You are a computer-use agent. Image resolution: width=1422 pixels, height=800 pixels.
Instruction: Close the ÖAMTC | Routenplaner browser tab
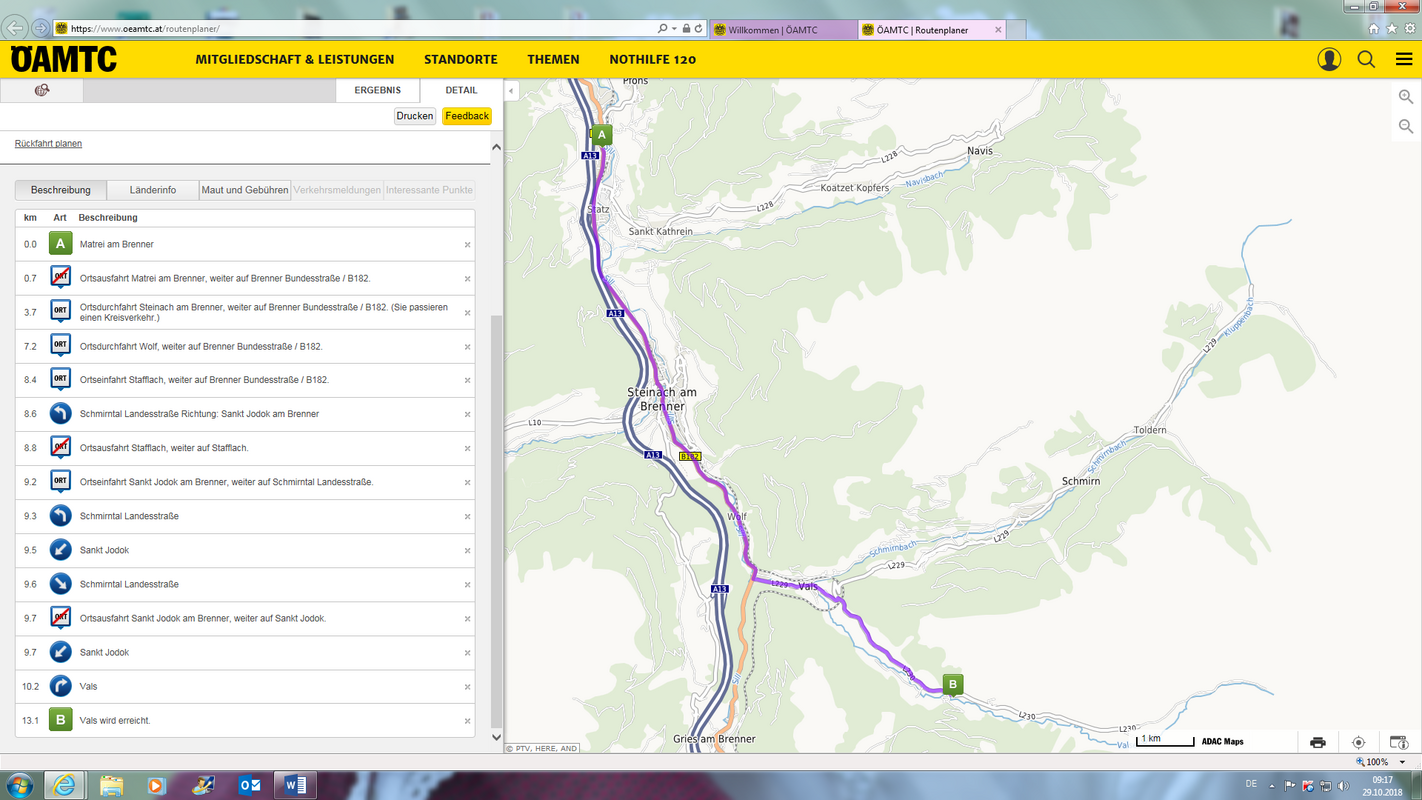pos(998,30)
